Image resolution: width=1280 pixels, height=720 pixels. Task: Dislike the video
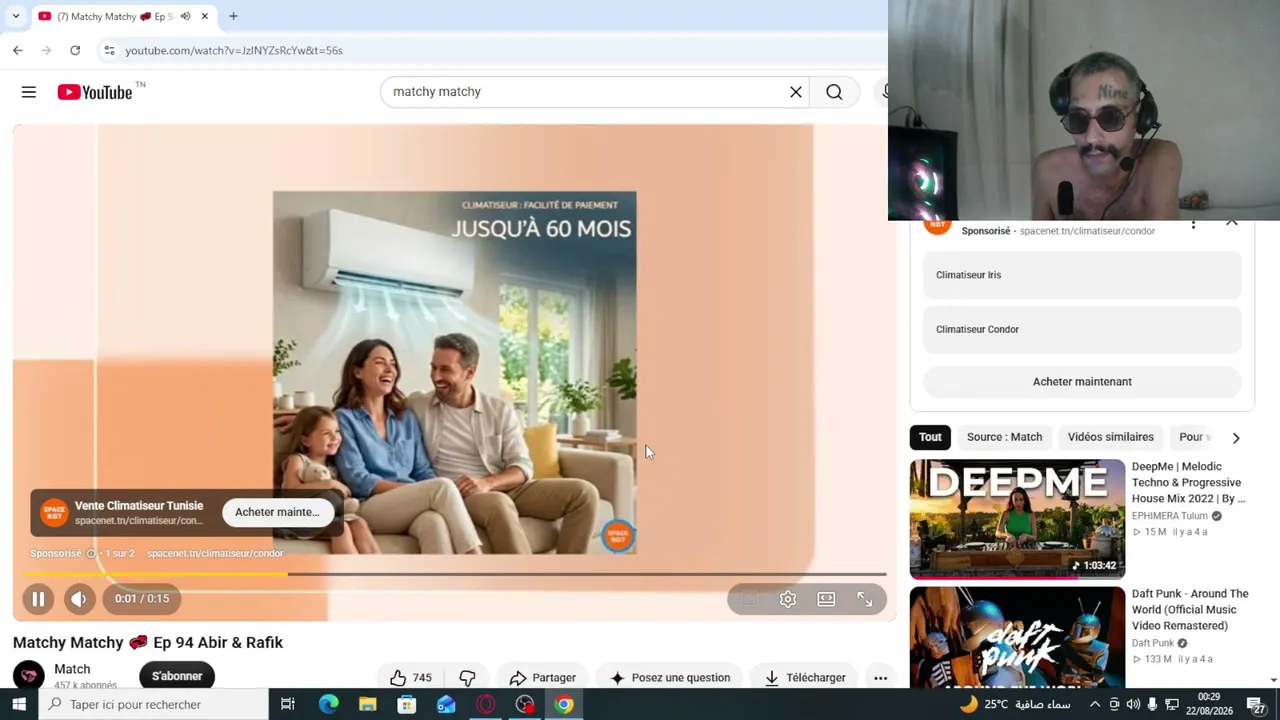[x=467, y=677]
